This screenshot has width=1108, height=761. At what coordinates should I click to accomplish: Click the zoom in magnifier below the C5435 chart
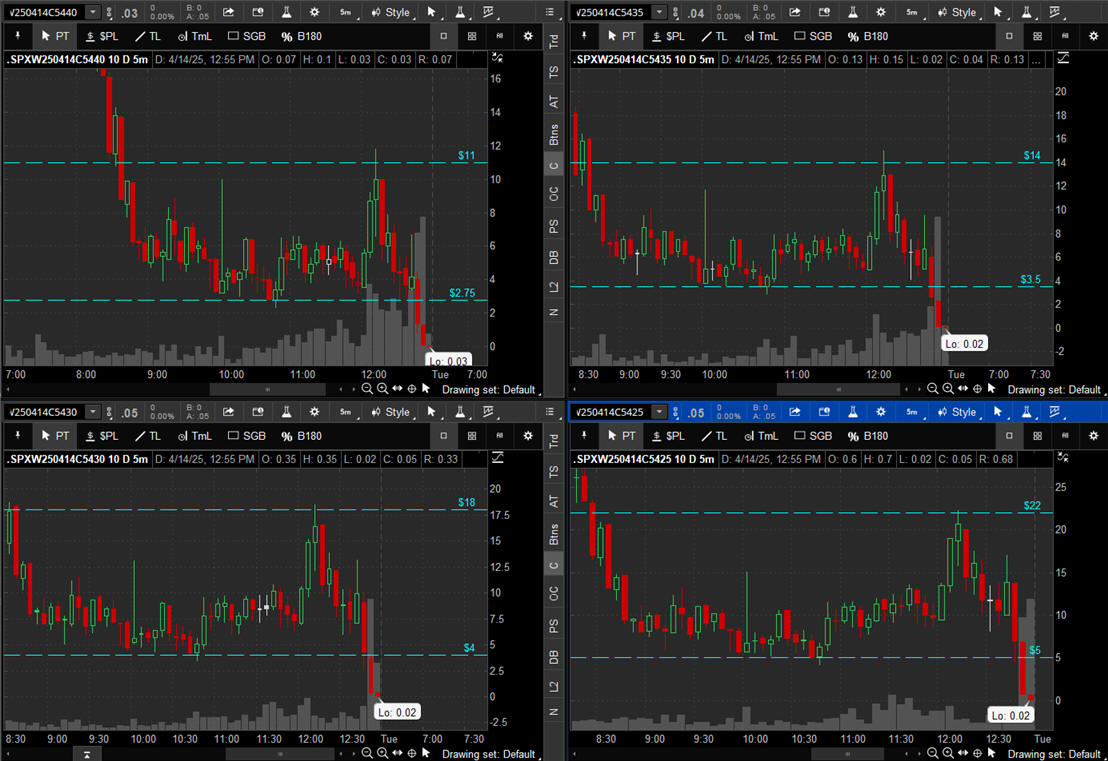coord(948,389)
